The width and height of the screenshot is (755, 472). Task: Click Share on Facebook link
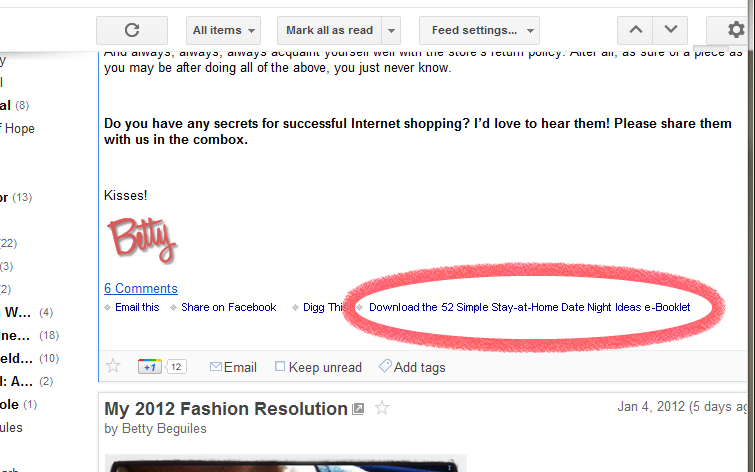click(x=229, y=307)
